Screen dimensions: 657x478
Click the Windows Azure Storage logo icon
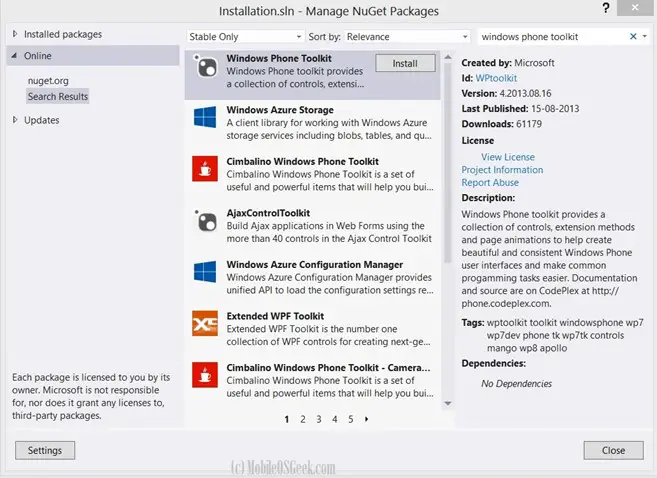[x=205, y=117]
